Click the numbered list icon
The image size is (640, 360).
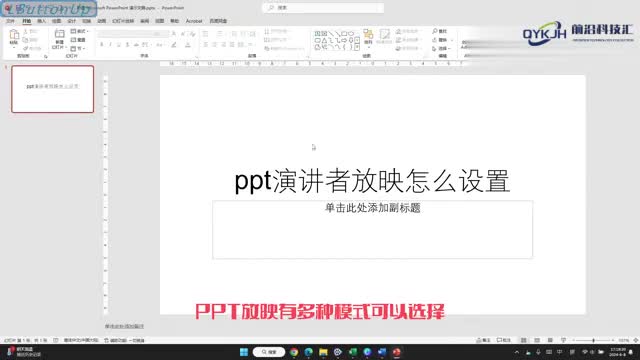(x=220, y=34)
